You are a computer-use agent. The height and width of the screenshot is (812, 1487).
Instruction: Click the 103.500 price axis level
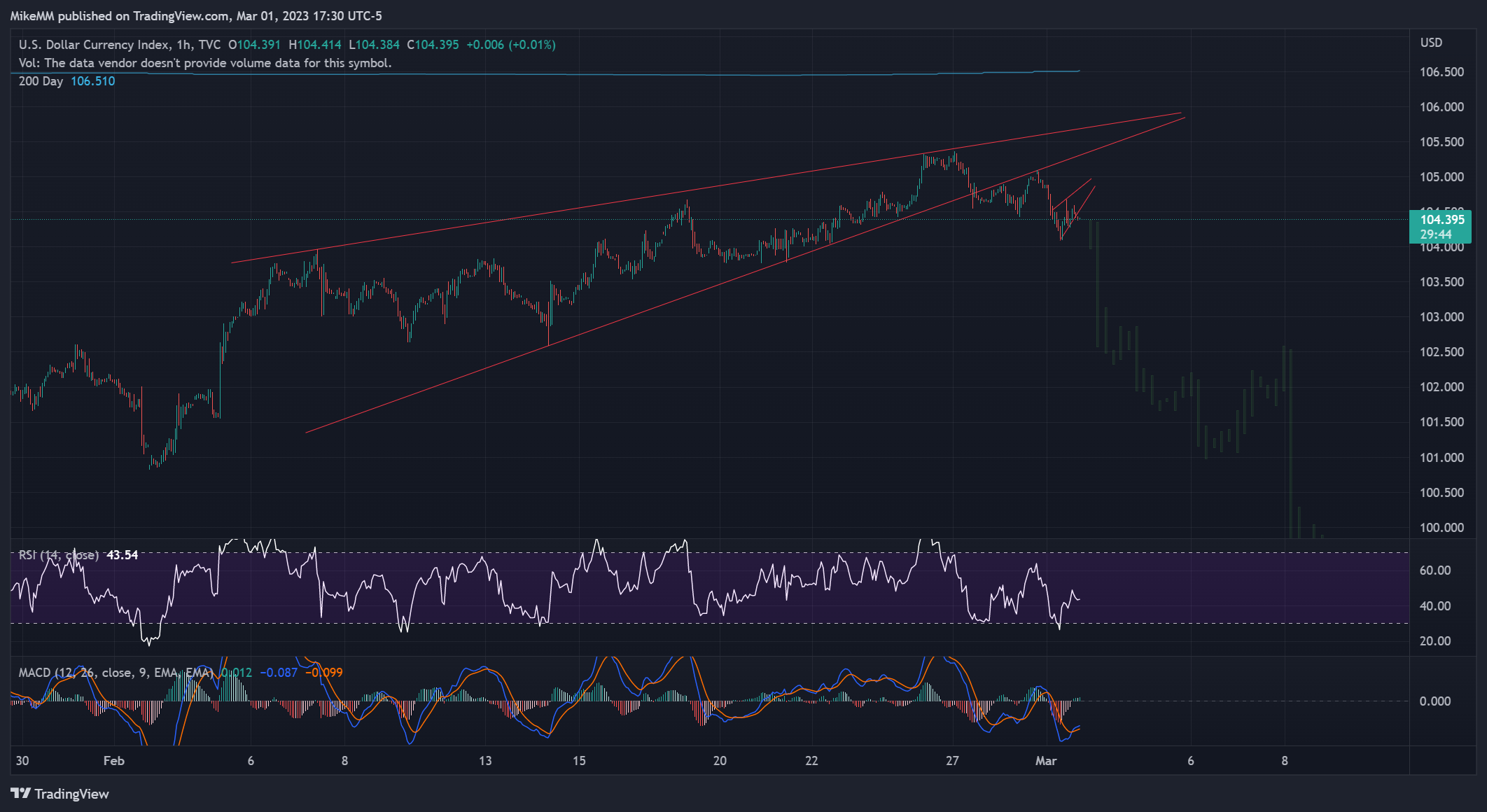1441,282
